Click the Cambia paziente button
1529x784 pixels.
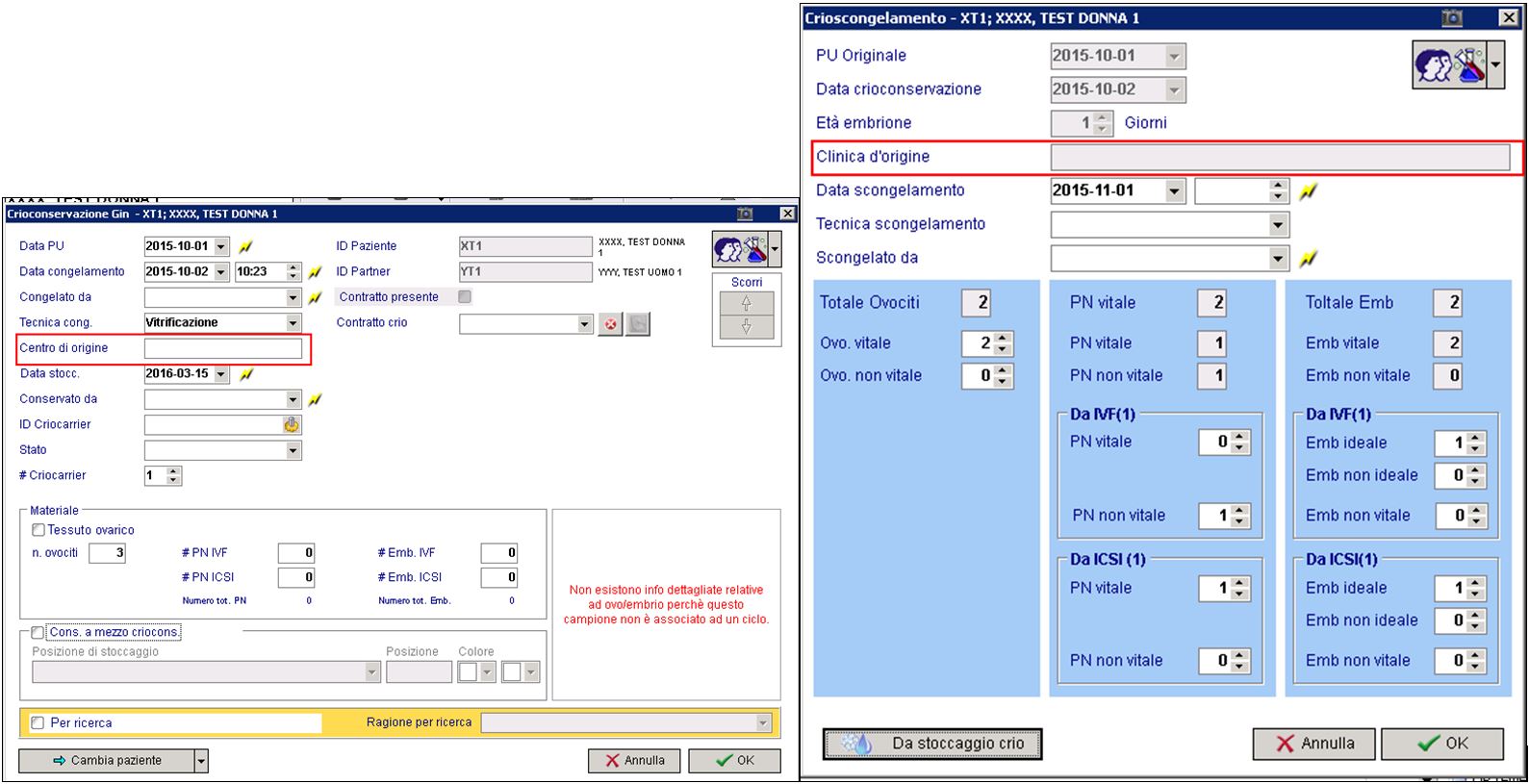pos(107,761)
